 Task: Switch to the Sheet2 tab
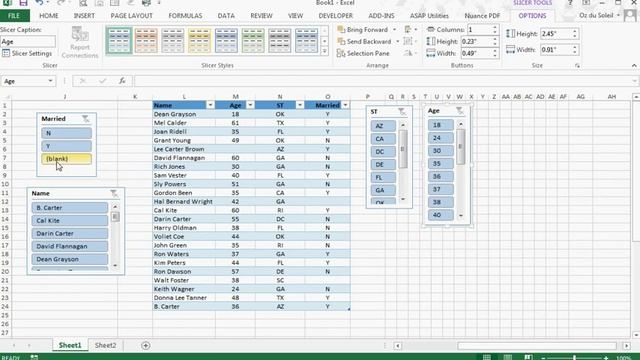105,345
